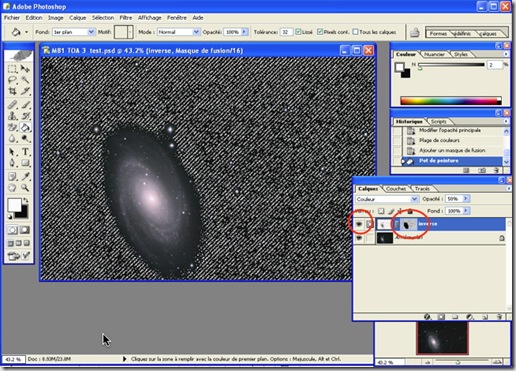Open status bar document info triangle menu
Viewport: 516px width, 371px height.
coord(124,359)
